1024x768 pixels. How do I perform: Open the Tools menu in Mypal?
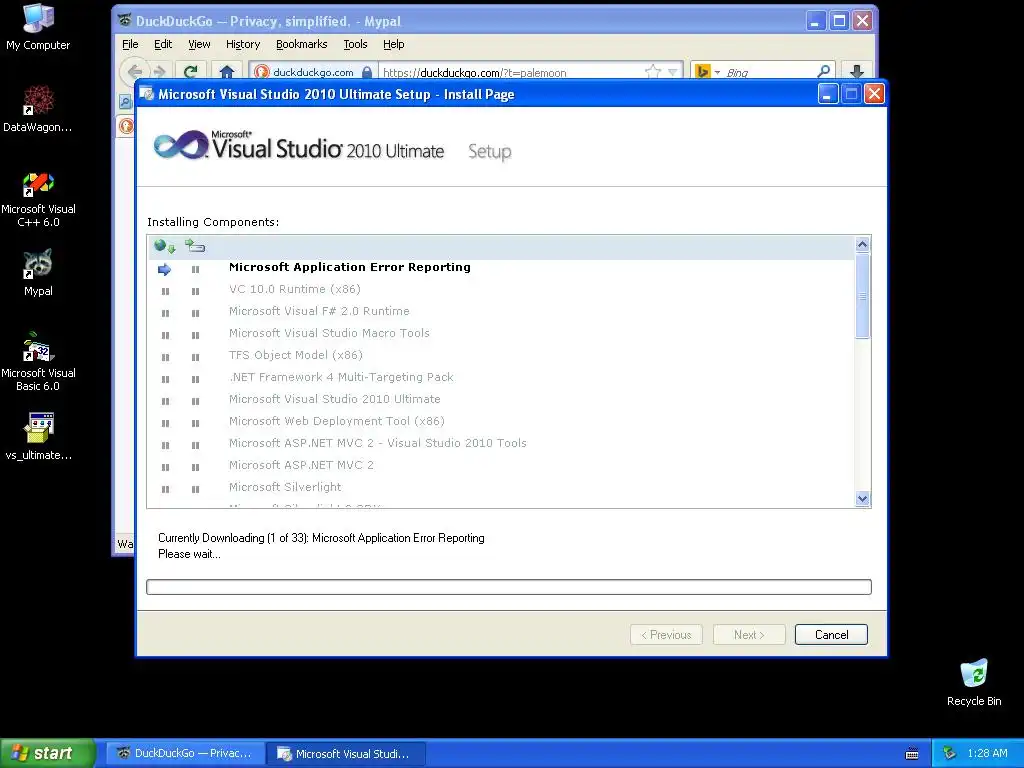(355, 44)
